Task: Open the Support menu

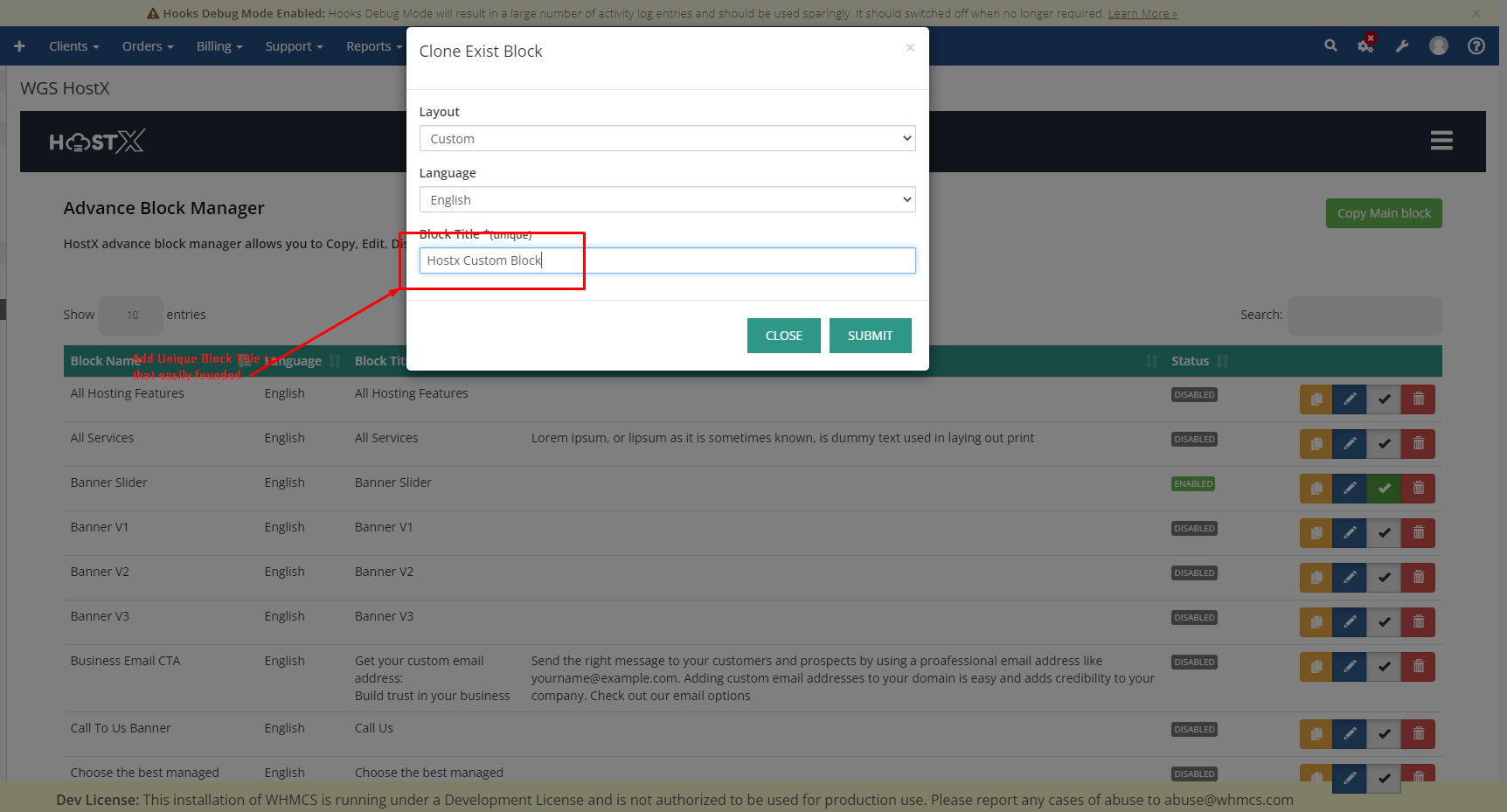Action: click(294, 46)
